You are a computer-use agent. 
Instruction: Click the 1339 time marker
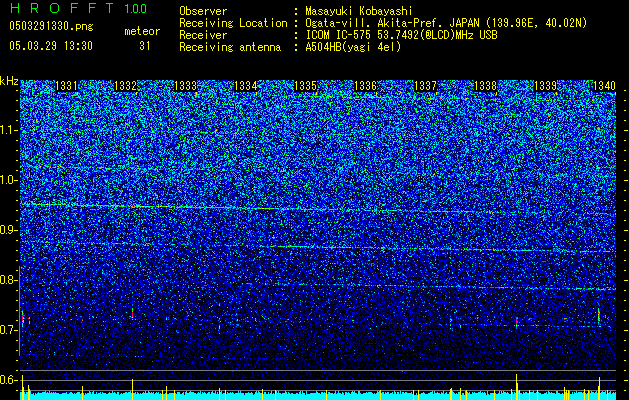546,86
